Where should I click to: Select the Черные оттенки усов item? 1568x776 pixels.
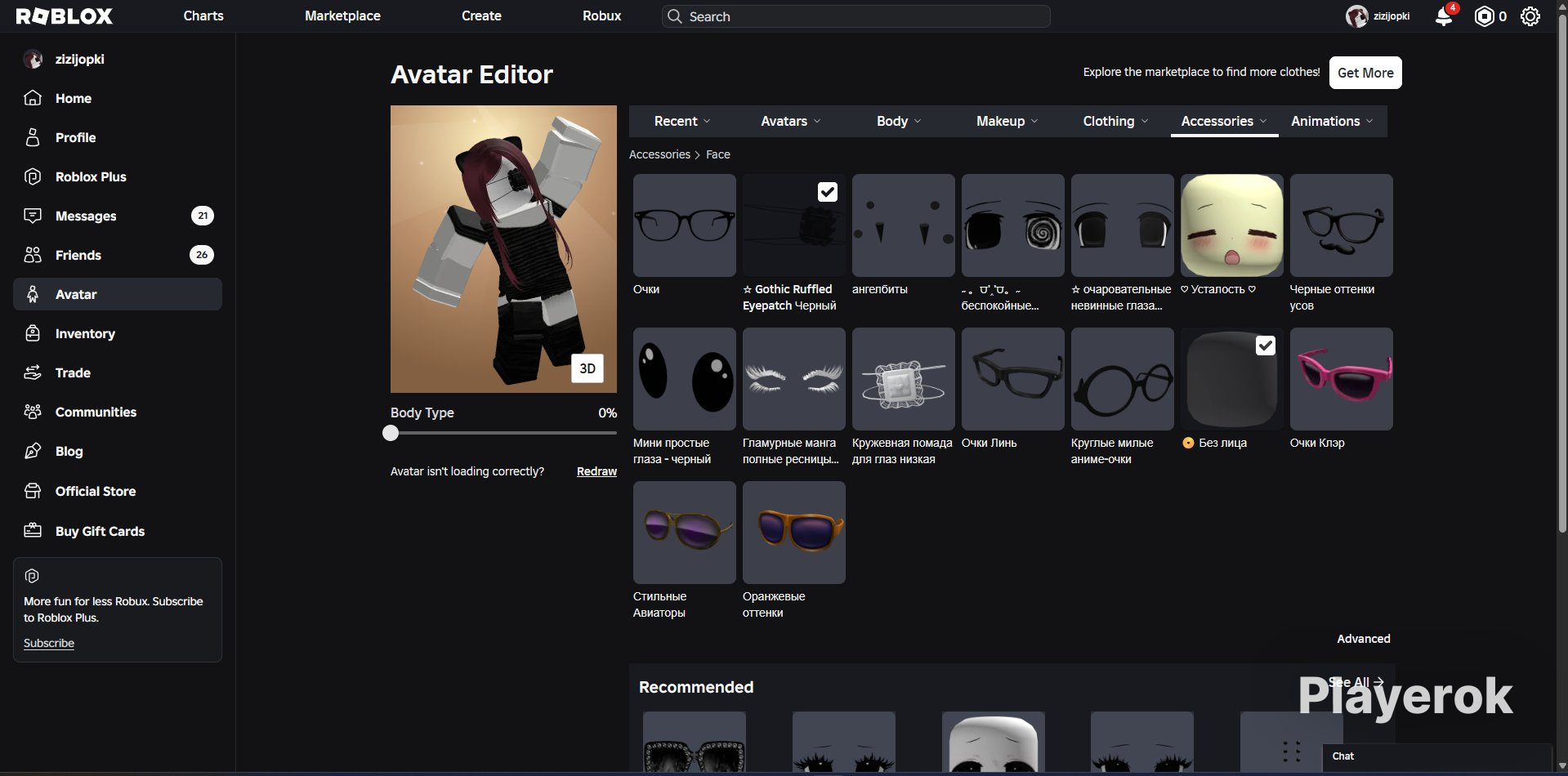(1342, 225)
